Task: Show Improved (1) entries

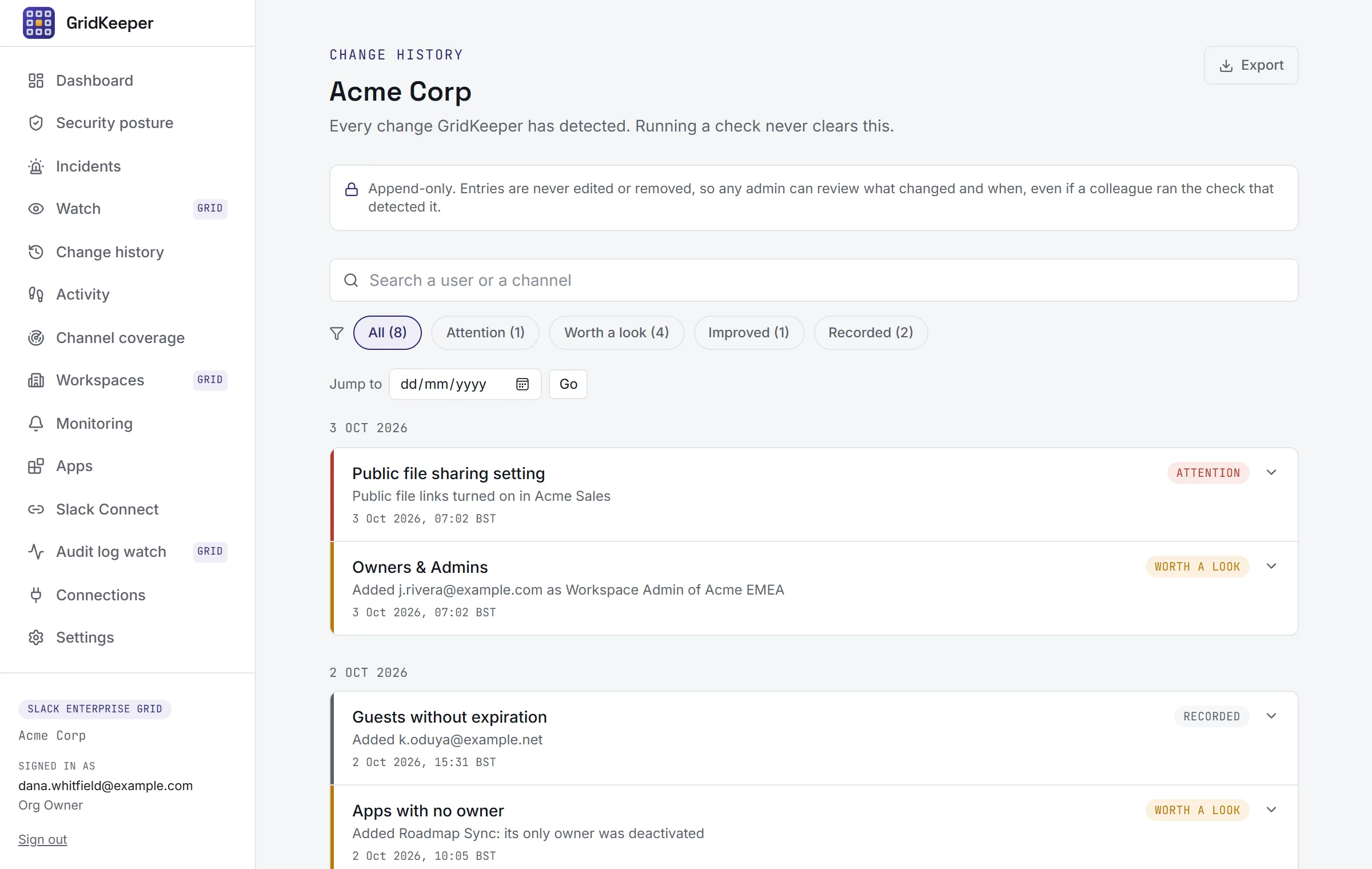Action: (749, 333)
